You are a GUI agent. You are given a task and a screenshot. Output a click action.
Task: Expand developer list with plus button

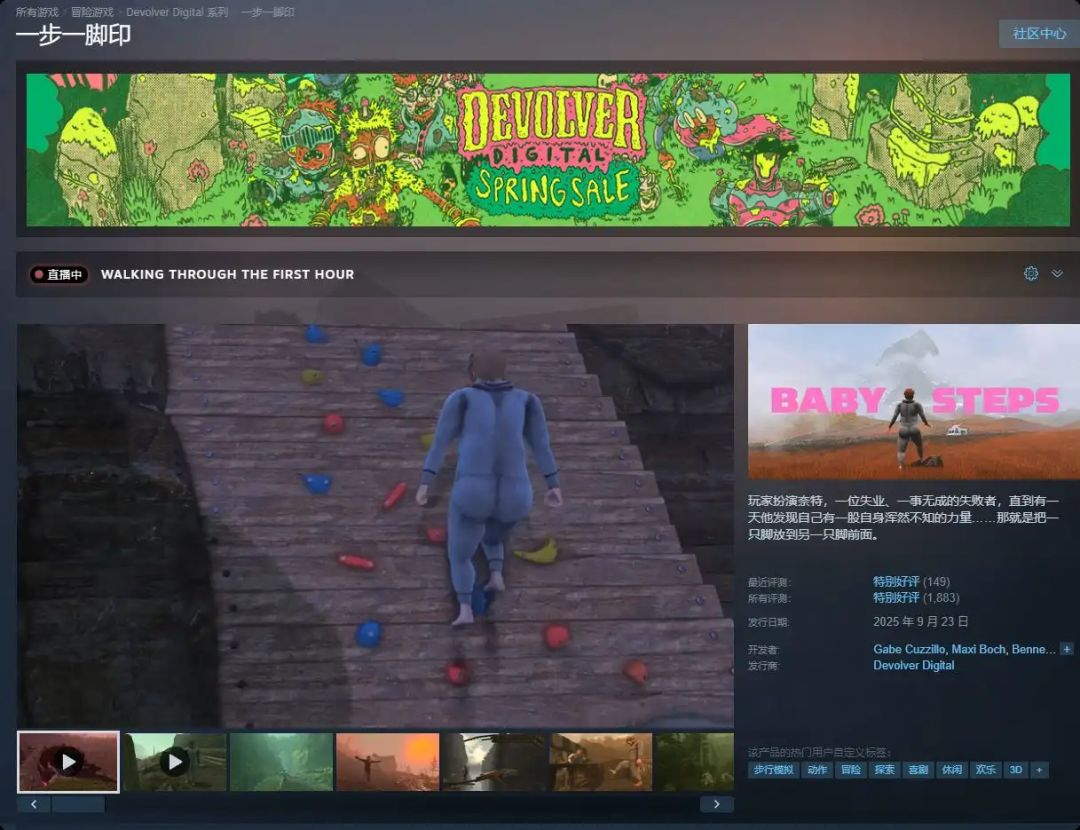[1066, 649]
